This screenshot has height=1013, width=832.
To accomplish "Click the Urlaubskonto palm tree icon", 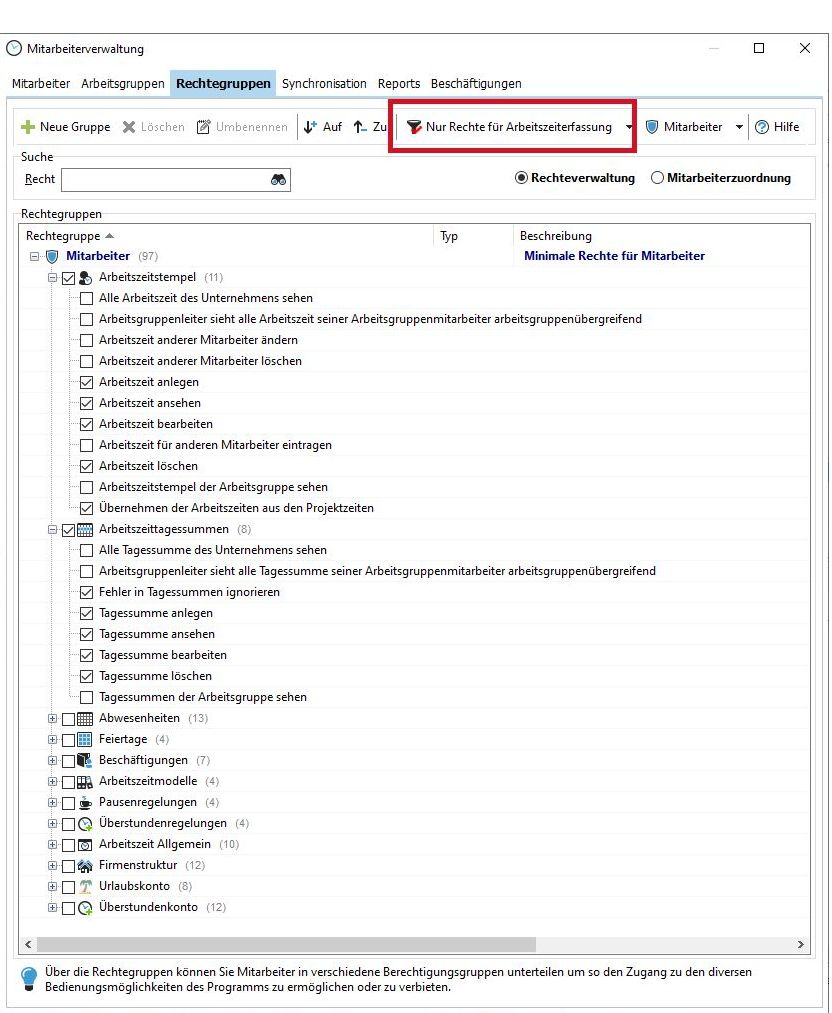I will click(x=85, y=886).
